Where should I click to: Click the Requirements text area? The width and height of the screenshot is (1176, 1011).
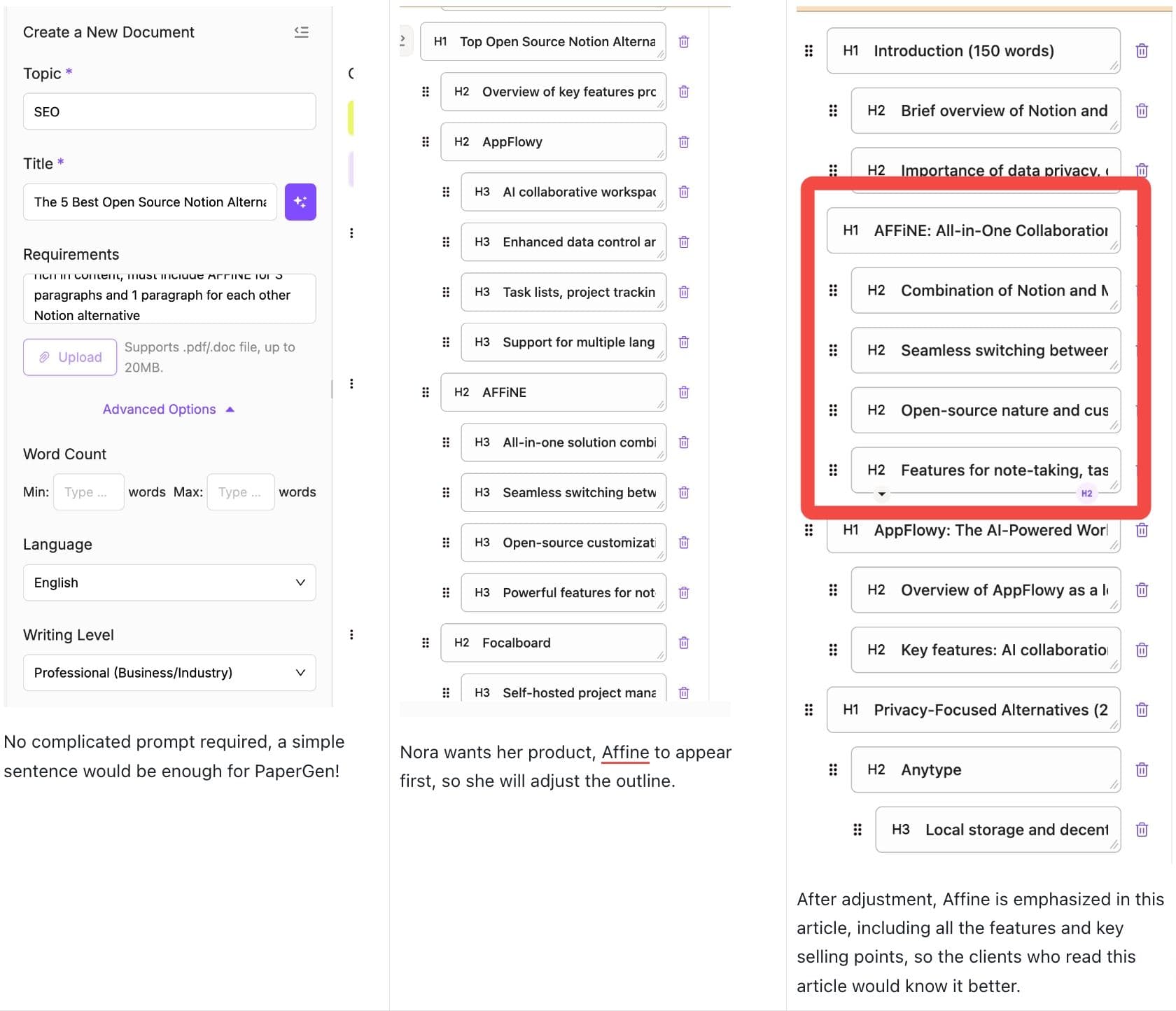tap(169, 299)
